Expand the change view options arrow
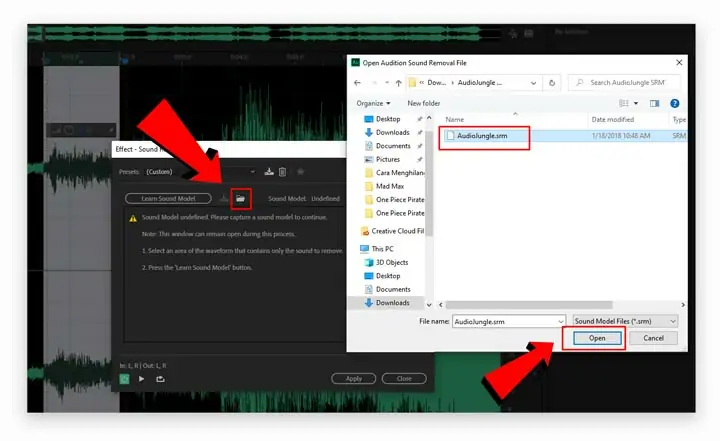 tap(636, 103)
